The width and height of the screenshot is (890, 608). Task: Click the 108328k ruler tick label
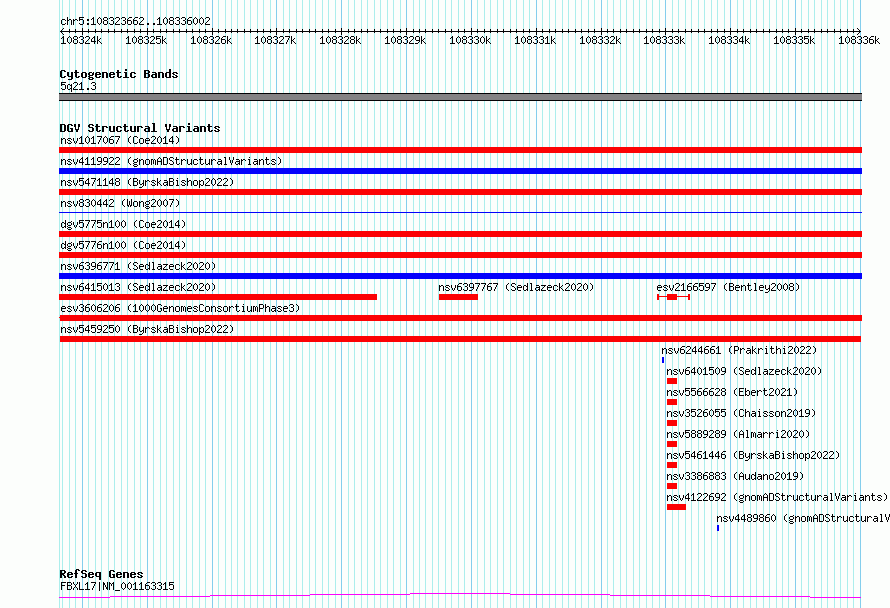[x=341, y=40]
